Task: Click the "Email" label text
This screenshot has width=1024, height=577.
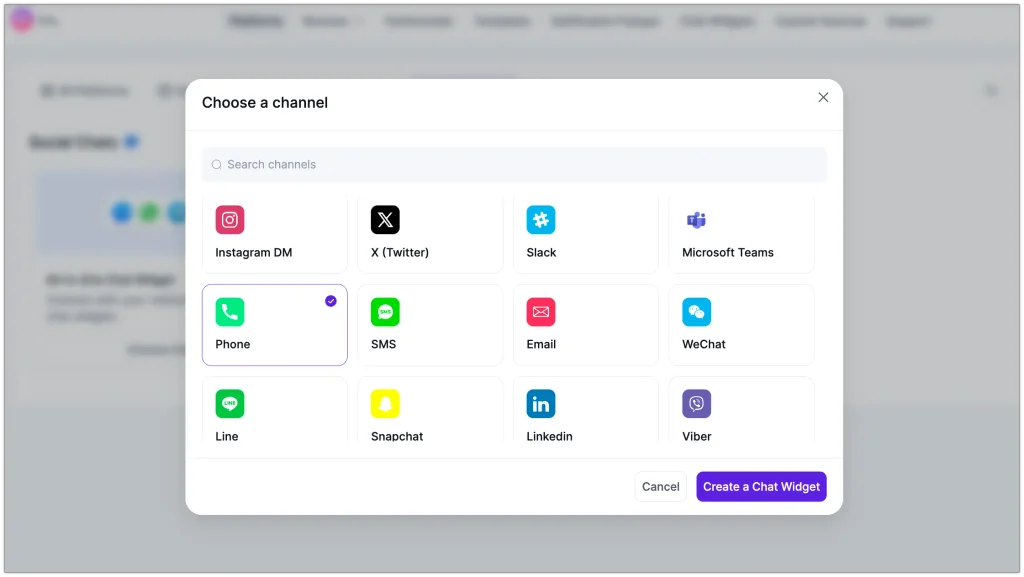Action: [x=541, y=345]
